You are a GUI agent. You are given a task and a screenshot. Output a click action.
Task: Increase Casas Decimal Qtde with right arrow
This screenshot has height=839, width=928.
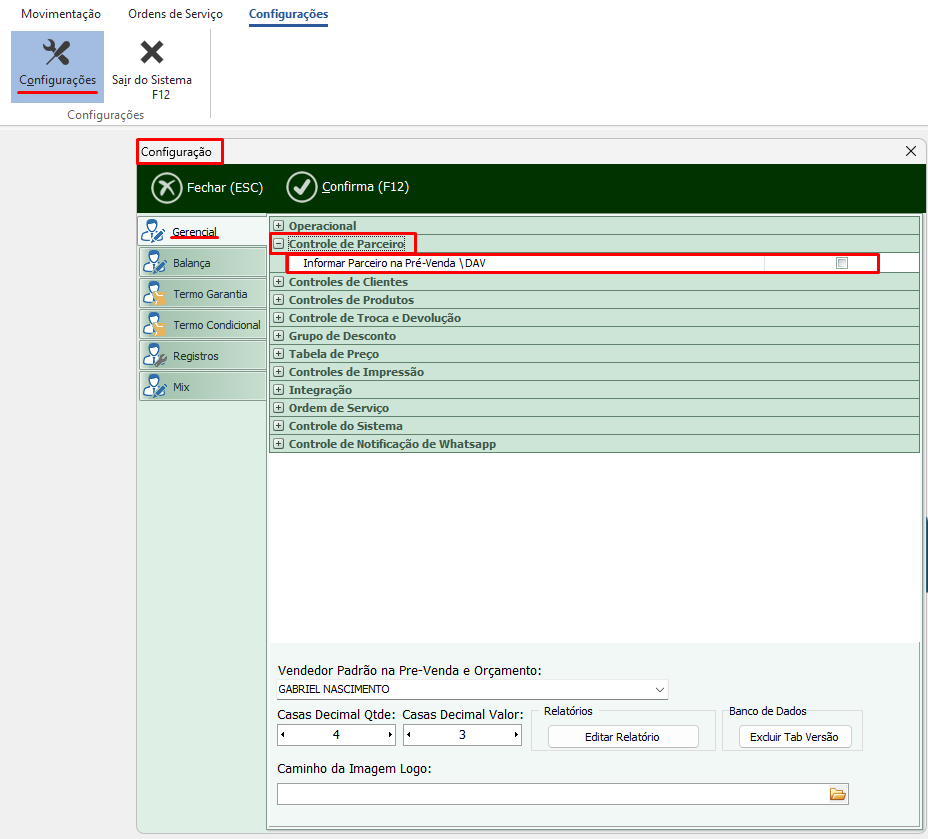pyautogui.click(x=389, y=735)
